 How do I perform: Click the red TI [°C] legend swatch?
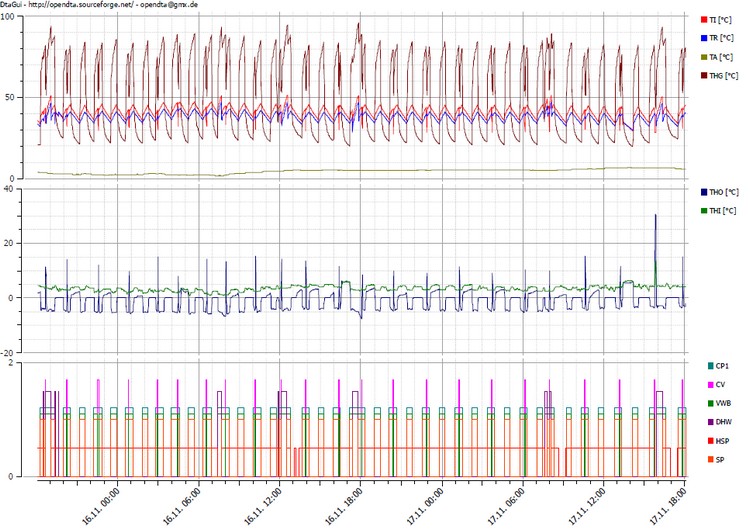tap(703, 19)
